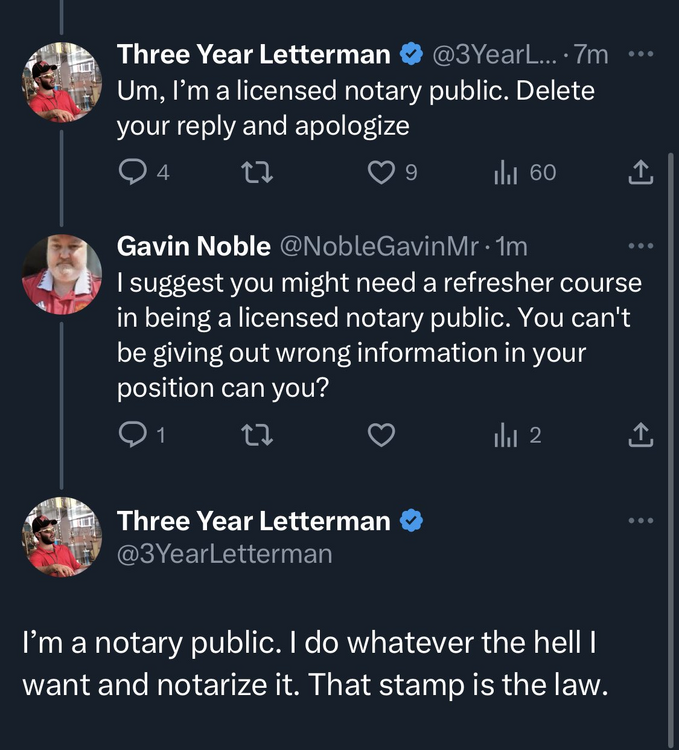Repost the "Delete your reply and apologize" tweet
The width and height of the screenshot is (679, 750).
tap(258, 173)
